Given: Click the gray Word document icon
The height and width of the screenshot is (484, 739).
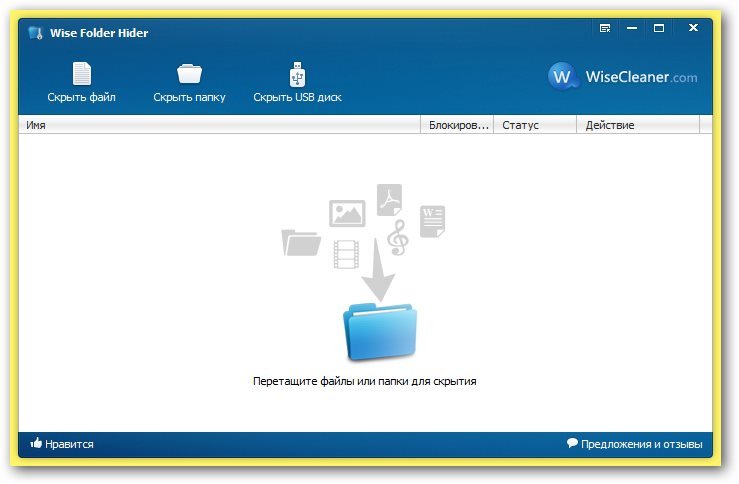Looking at the screenshot, I should pyautogui.click(x=432, y=221).
